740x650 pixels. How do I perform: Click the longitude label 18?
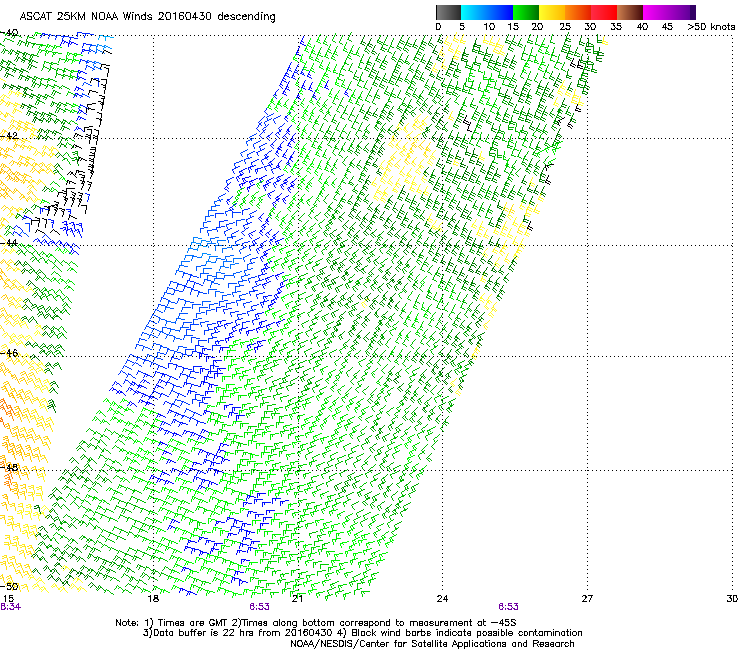coord(153,599)
